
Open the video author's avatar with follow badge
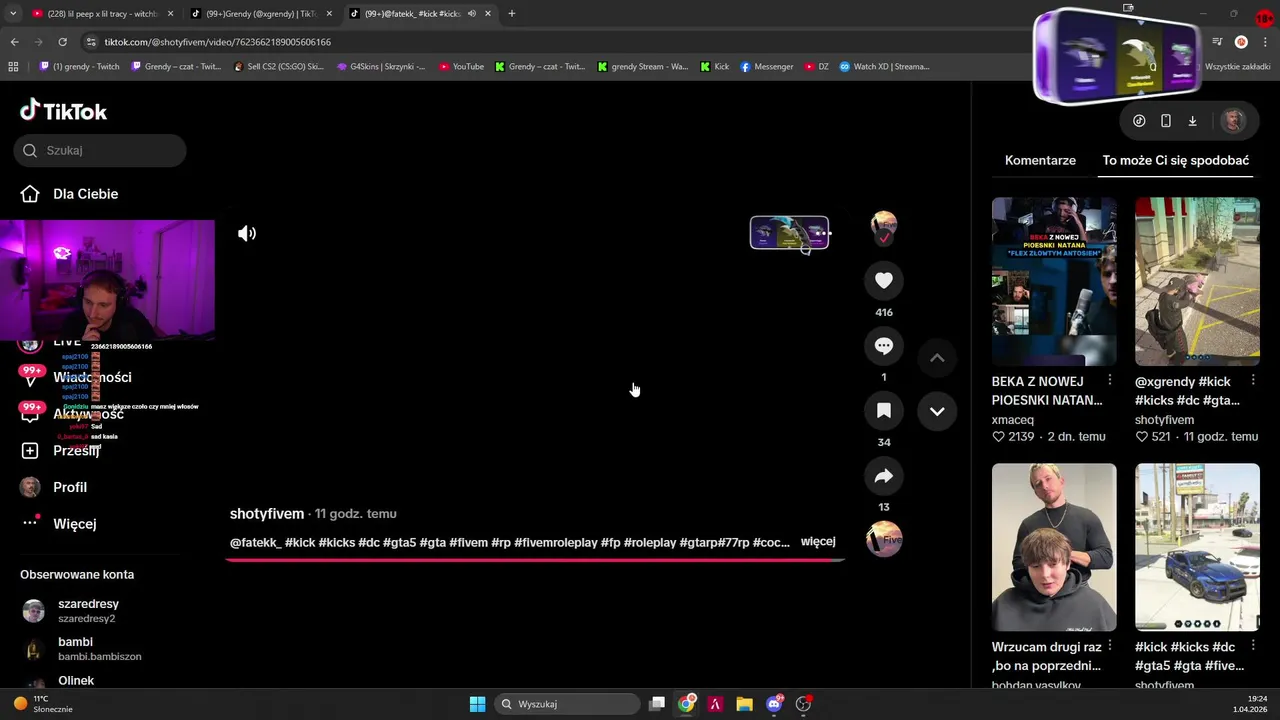pyautogui.click(x=884, y=227)
